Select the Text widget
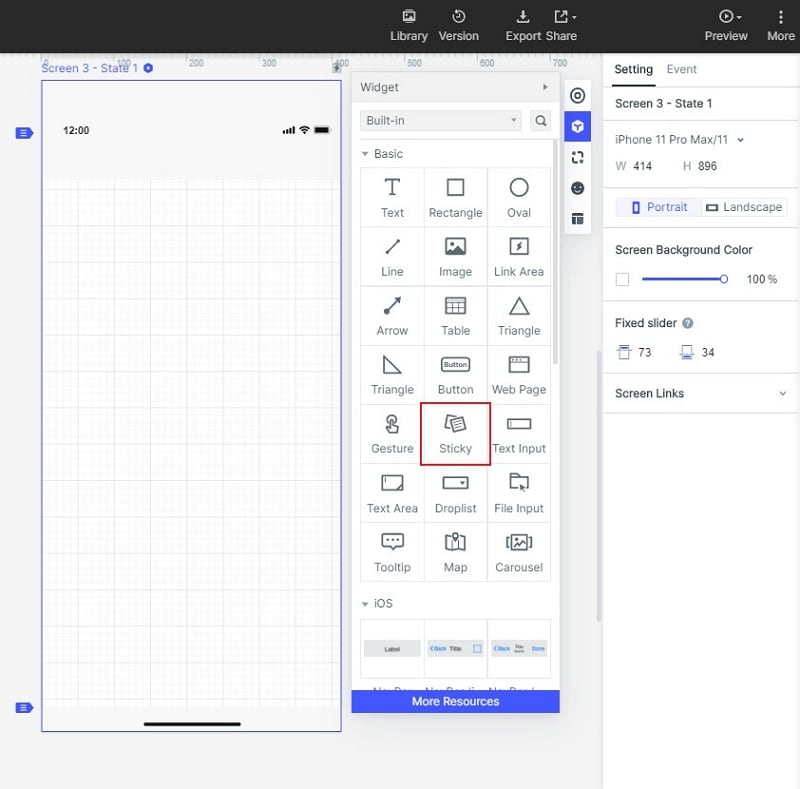800x789 pixels. click(392, 198)
